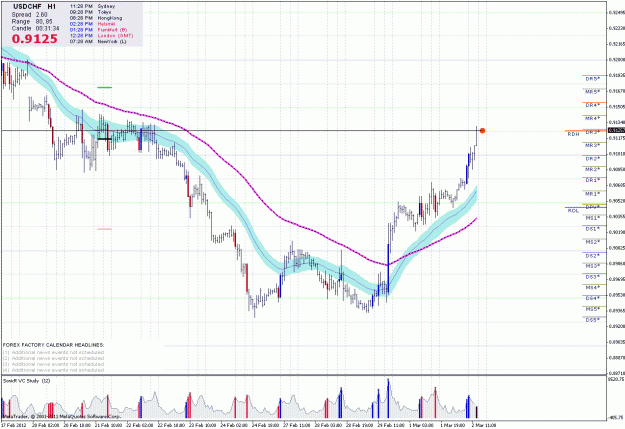Click the MR1 pivot level label

click(593, 194)
